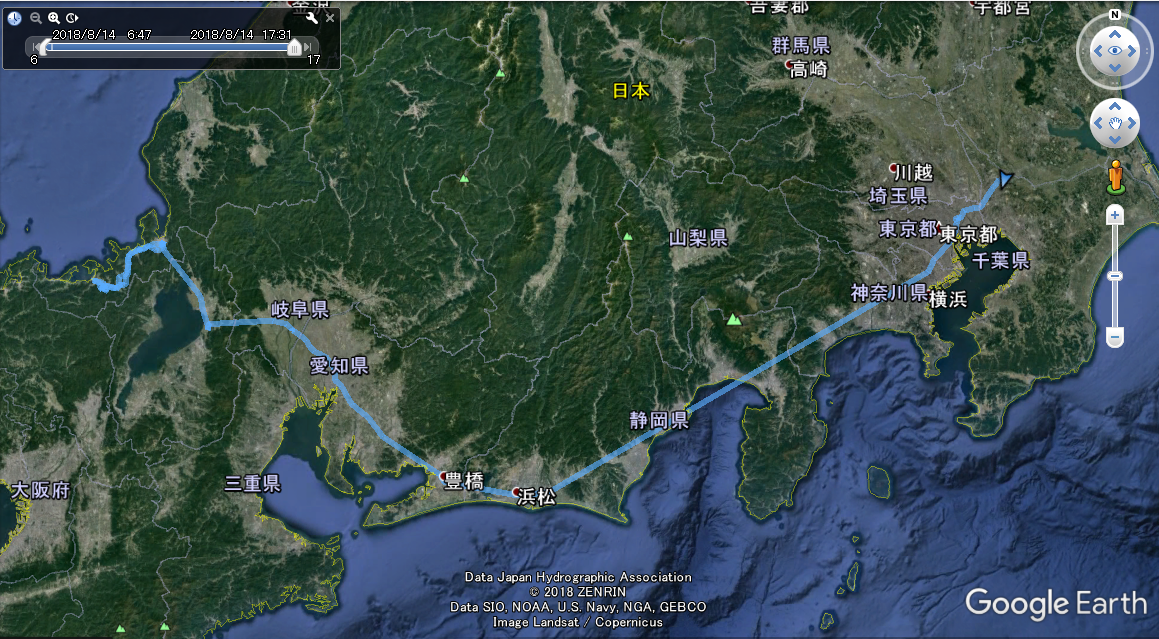Grab the time slider end handle
Image resolution: width=1159 pixels, height=639 pixels.
(294, 48)
